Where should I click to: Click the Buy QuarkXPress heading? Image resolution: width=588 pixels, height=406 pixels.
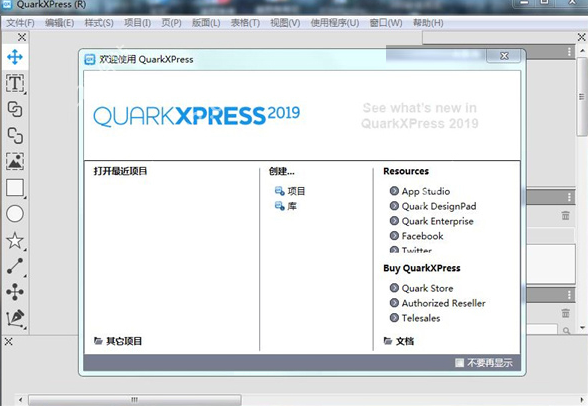(422, 268)
